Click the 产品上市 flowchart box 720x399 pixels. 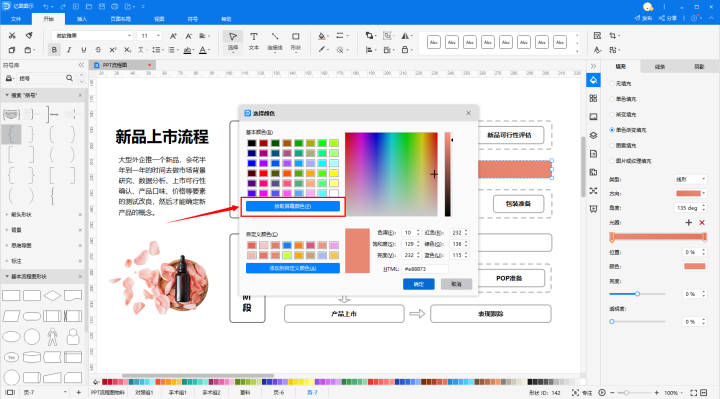click(344, 314)
